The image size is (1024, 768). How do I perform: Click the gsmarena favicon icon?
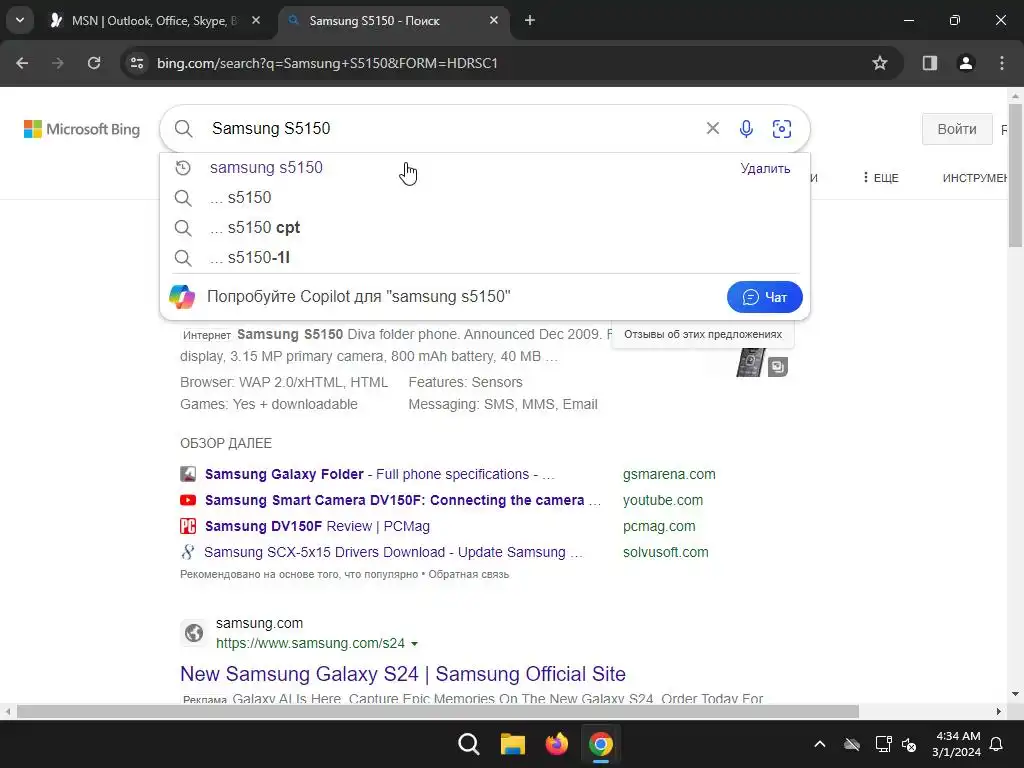point(188,474)
